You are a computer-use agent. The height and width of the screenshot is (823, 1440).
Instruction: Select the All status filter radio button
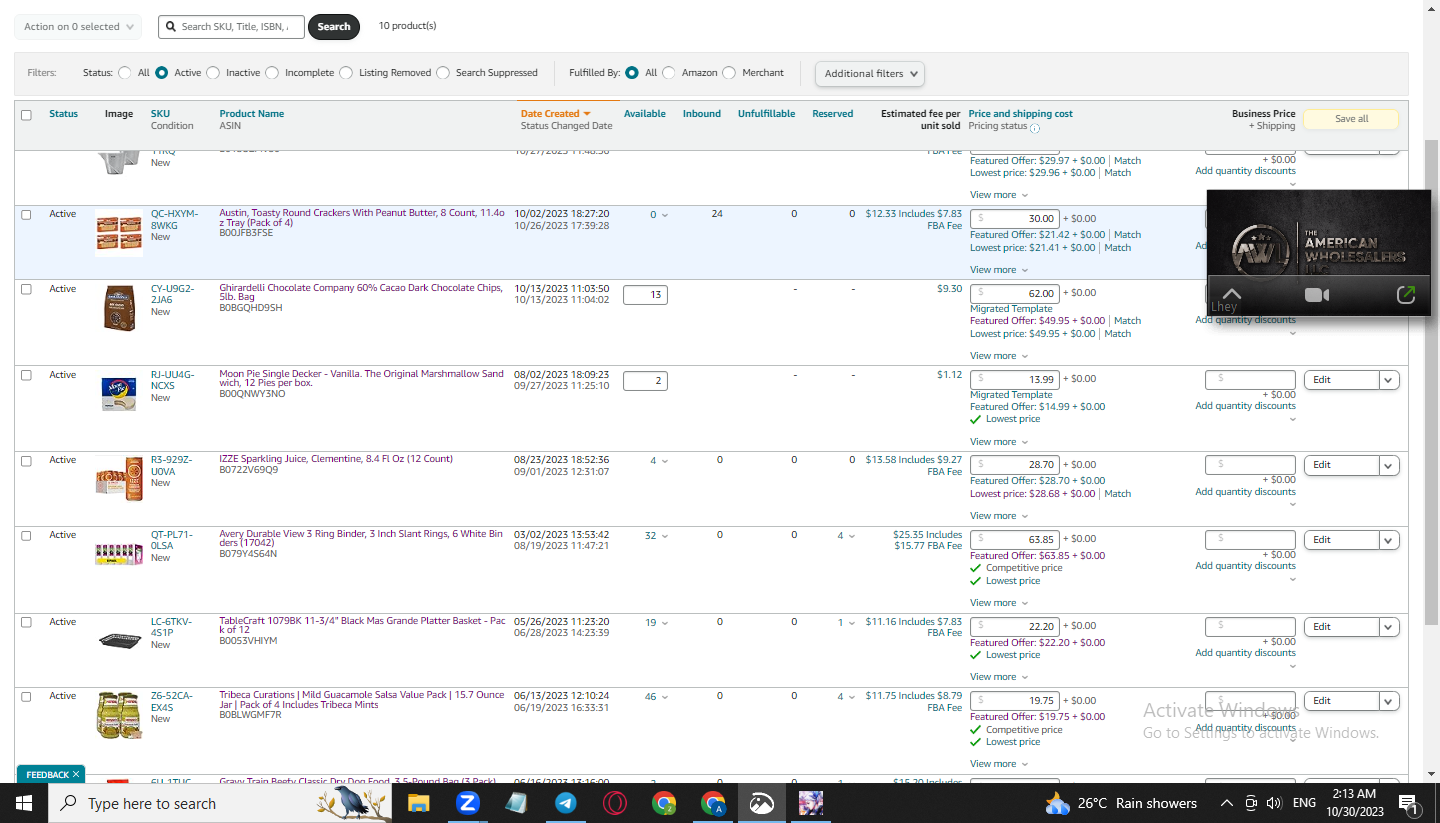pos(125,73)
